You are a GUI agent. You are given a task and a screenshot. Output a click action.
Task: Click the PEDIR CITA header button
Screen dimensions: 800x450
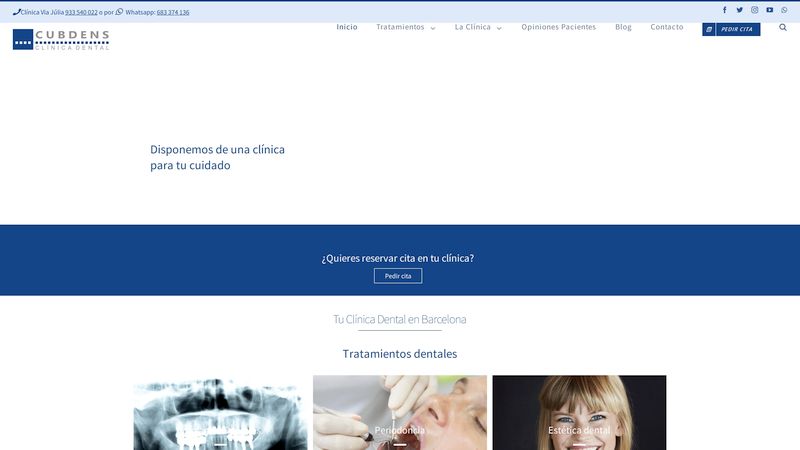point(731,30)
